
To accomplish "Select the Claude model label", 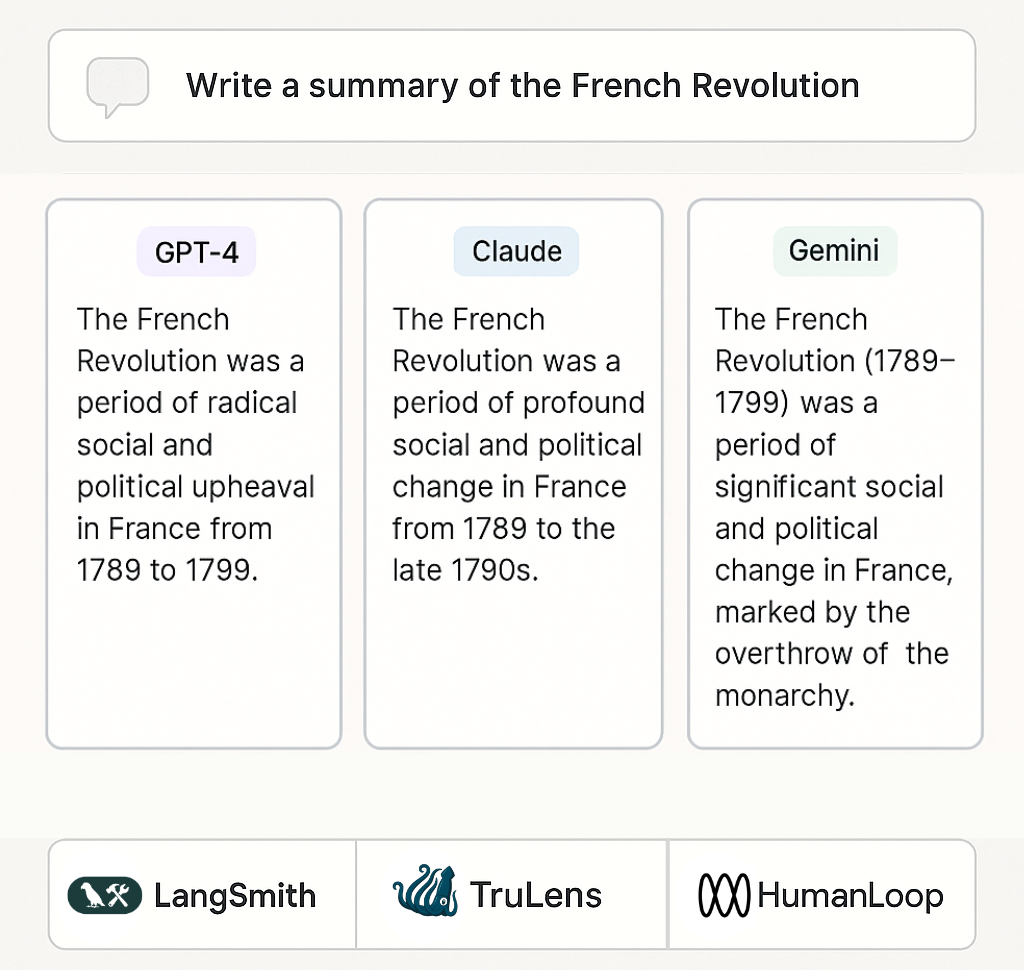I will point(516,251).
